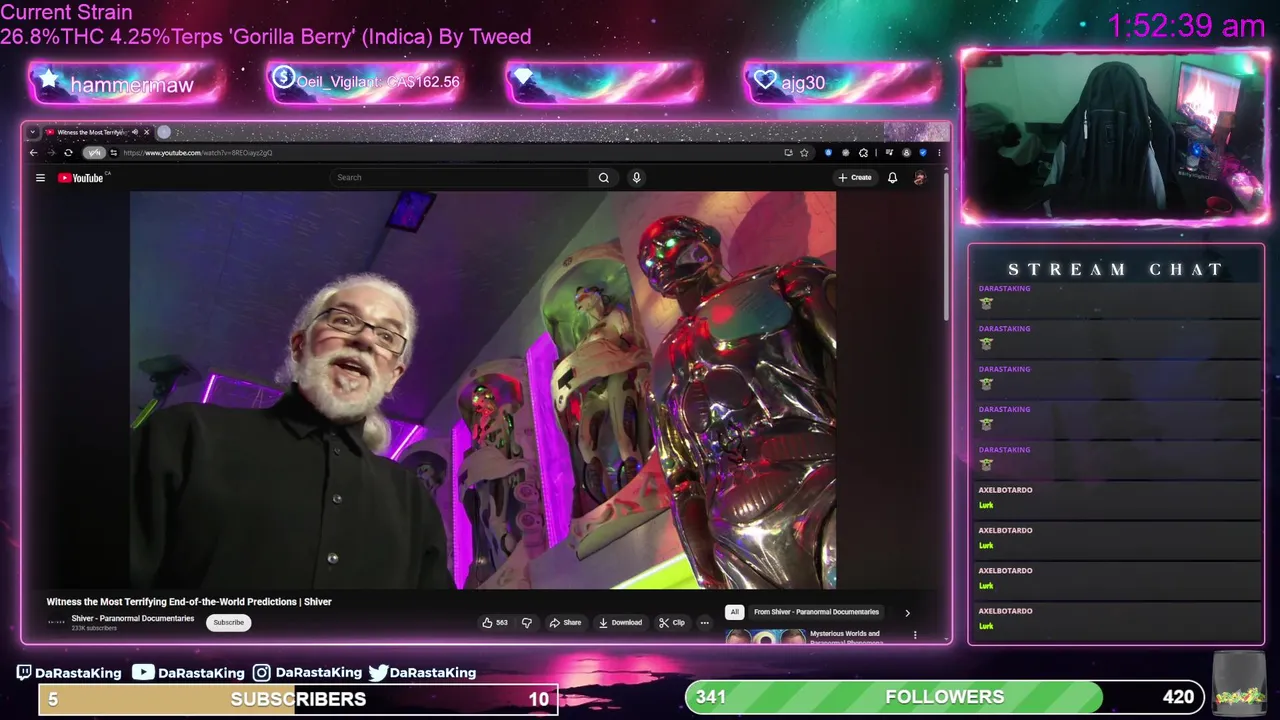Open the site settings icon beside the URL
This screenshot has height=720, width=1280.
(x=114, y=153)
